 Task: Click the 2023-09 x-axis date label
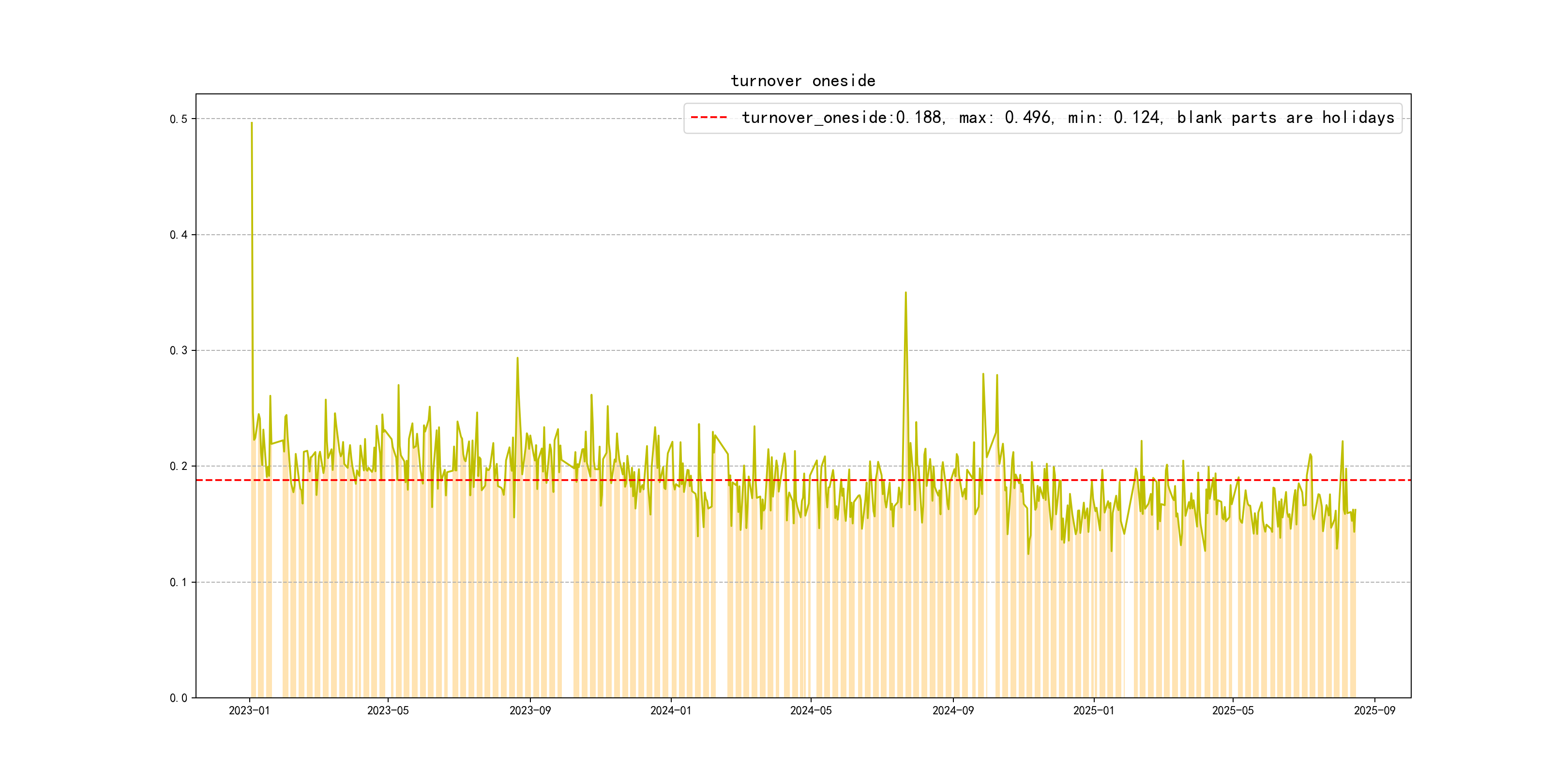tap(529, 711)
